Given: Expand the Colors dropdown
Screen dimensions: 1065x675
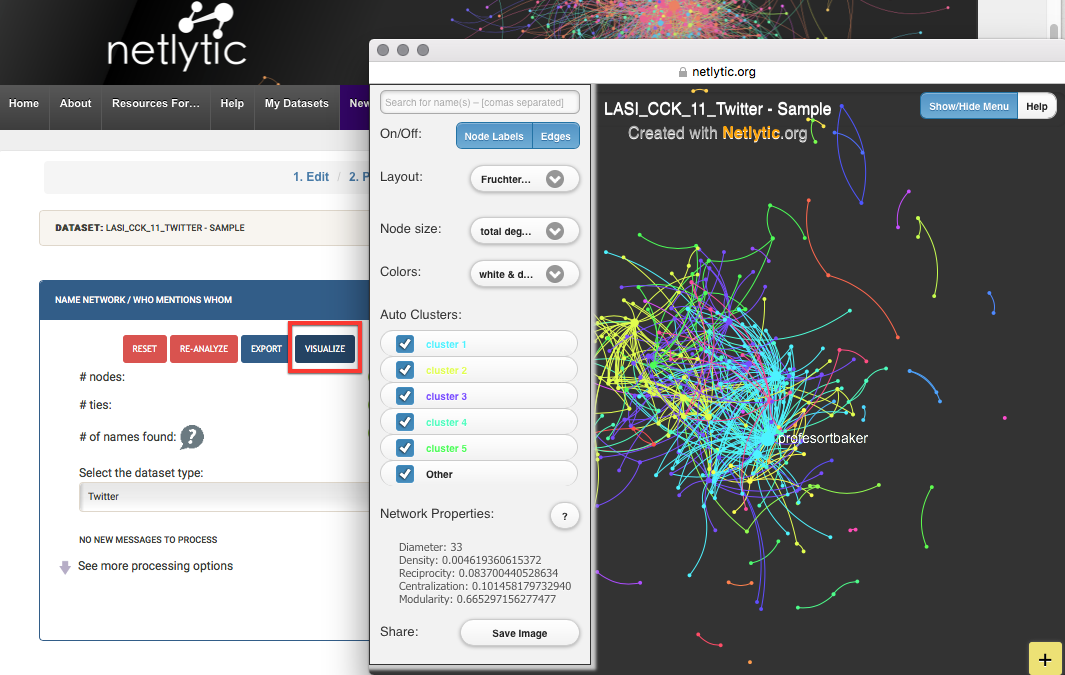Looking at the screenshot, I should pyautogui.click(x=524, y=273).
